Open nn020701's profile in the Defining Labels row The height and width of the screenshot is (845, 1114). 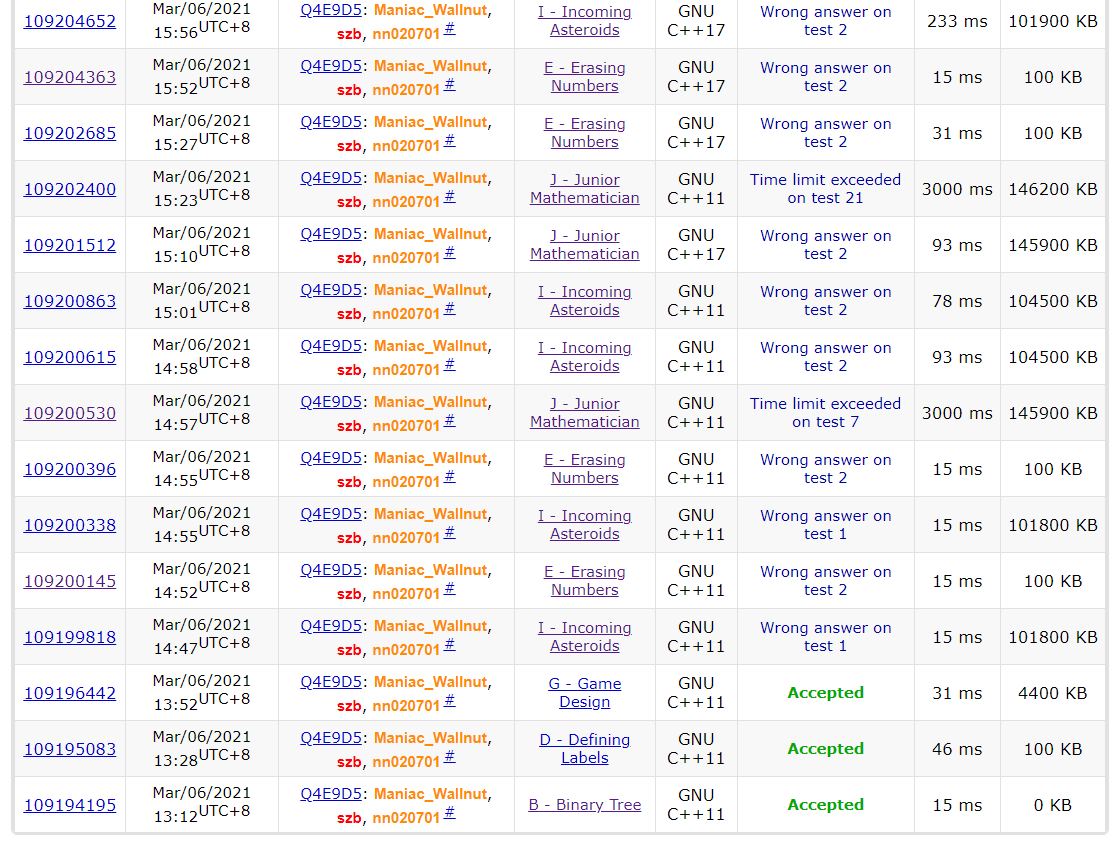click(x=406, y=762)
